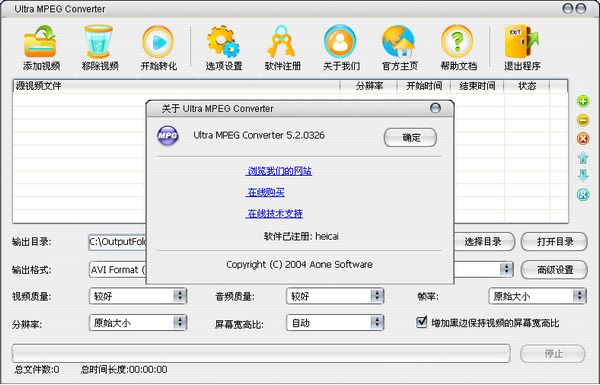600x385 pixels.
Task: Click the 开始时间 column header
Action: [x=424, y=86]
